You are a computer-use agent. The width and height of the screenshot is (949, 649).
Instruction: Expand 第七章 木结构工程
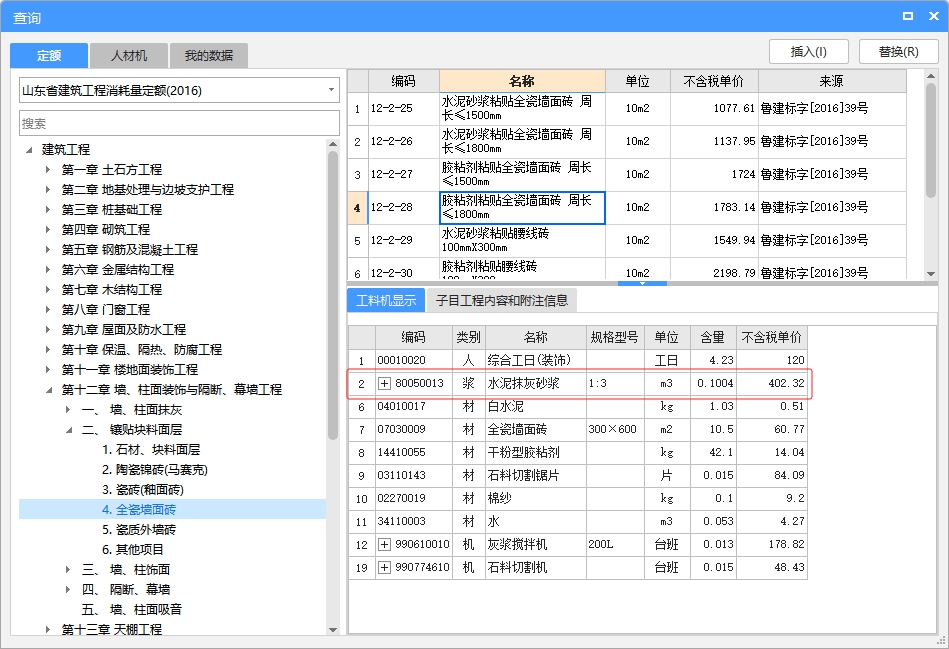click(48, 289)
